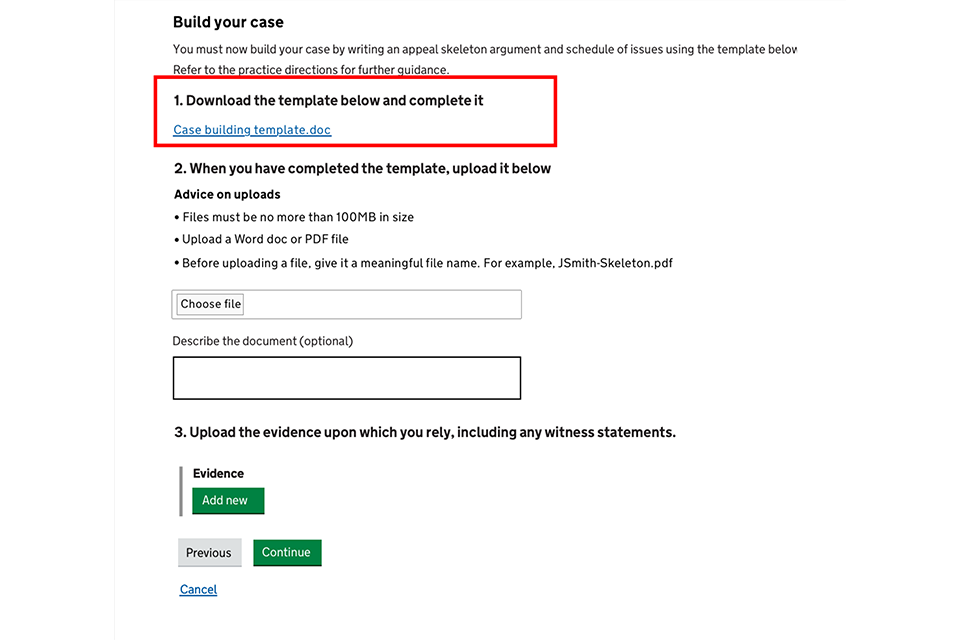Click the Upload a Word doc or PDF bullet
This screenshot has width=960, height=640.
(265, 240)
